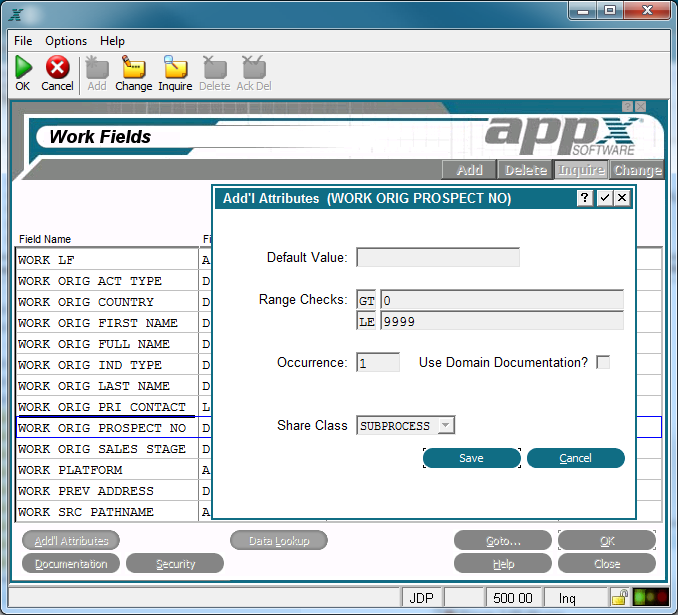Switch to Inquire mode tab in Work Fields
This screenshot has width=678, height=615.
click(581, 170)
